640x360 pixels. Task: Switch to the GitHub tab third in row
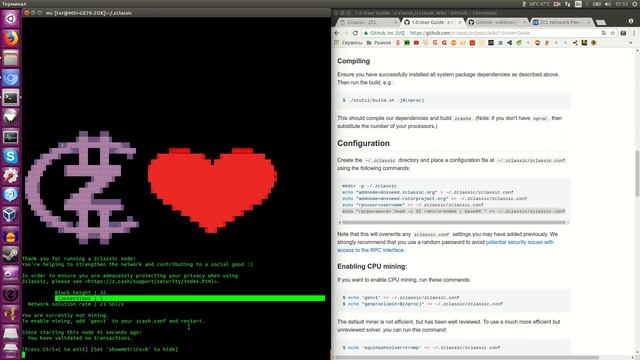tap(497, 22)
